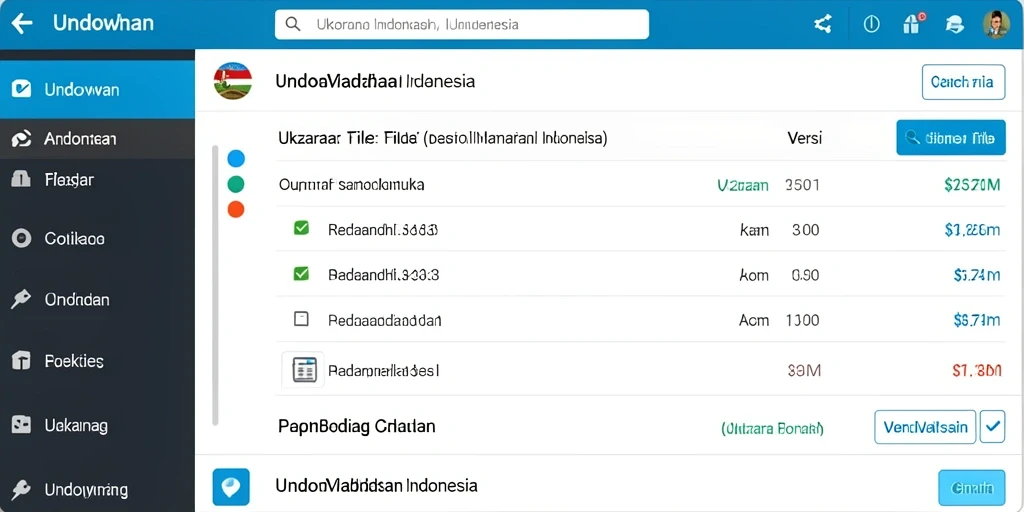Screen dimensions: 1024x512
Task: Open Cotilkaoo sidebar item
Action: click(97, 239)
